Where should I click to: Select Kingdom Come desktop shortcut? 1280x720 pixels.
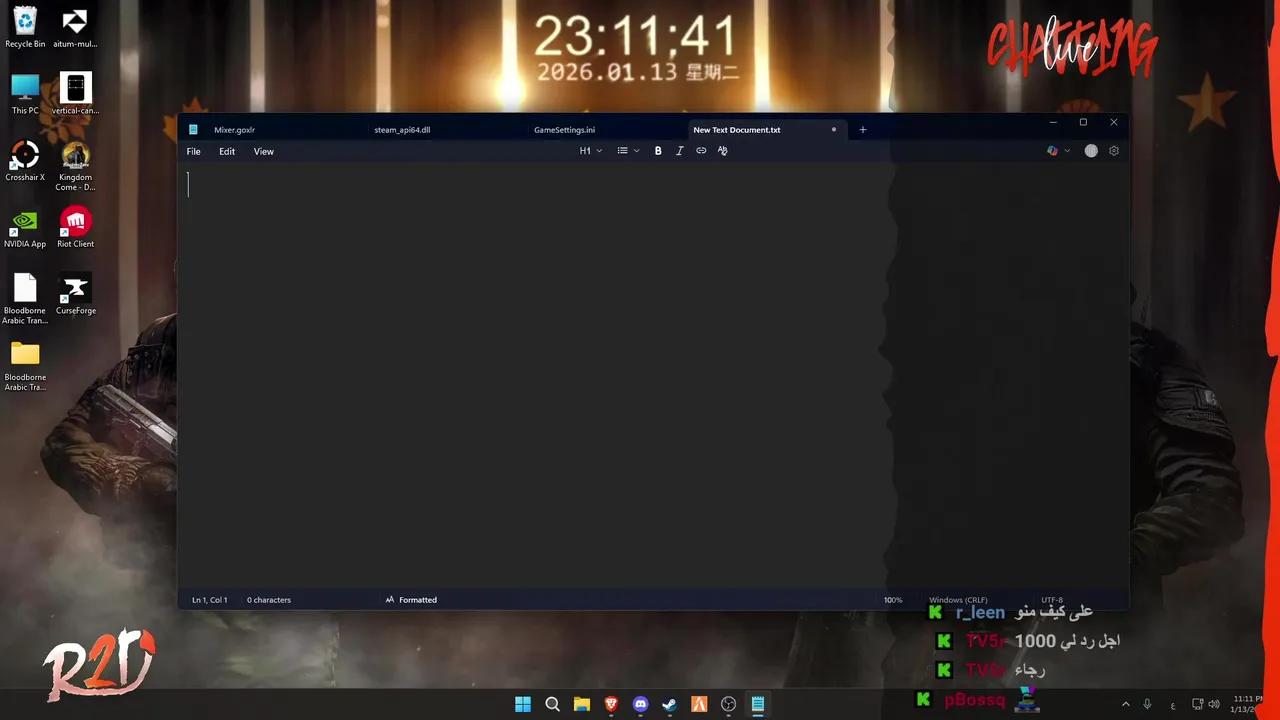click(x=75, y=166)
